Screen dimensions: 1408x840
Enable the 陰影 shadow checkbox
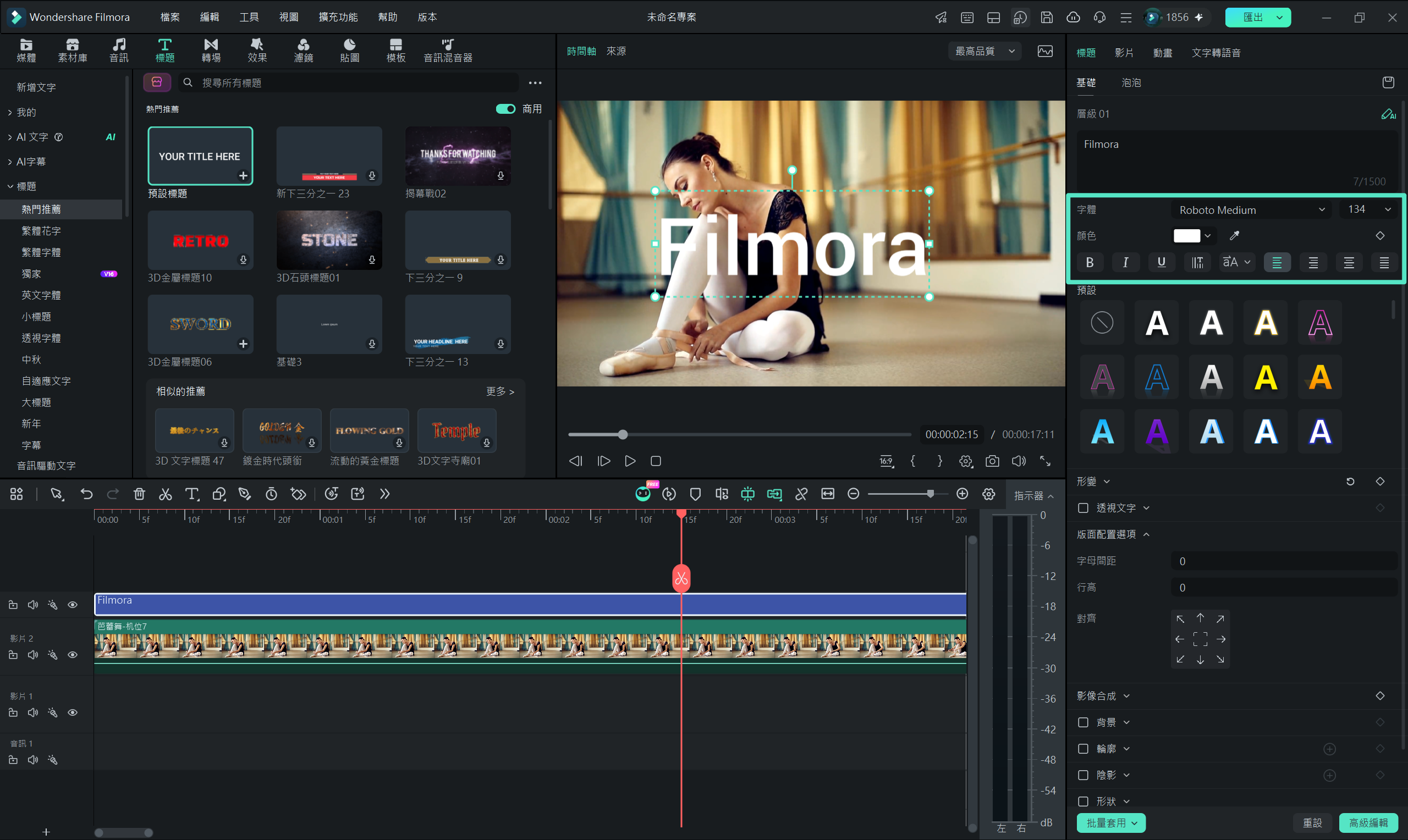(x=1083, y=775)
